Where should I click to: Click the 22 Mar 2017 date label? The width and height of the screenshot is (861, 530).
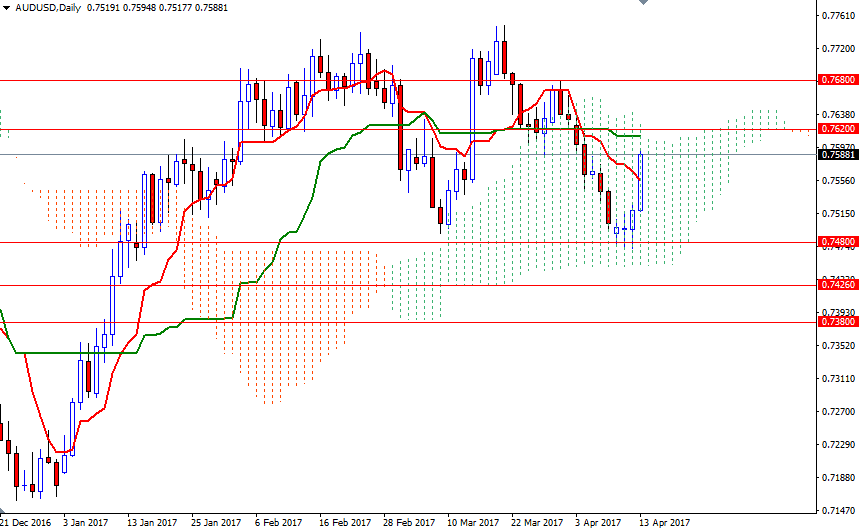click(x=537, y=522)
